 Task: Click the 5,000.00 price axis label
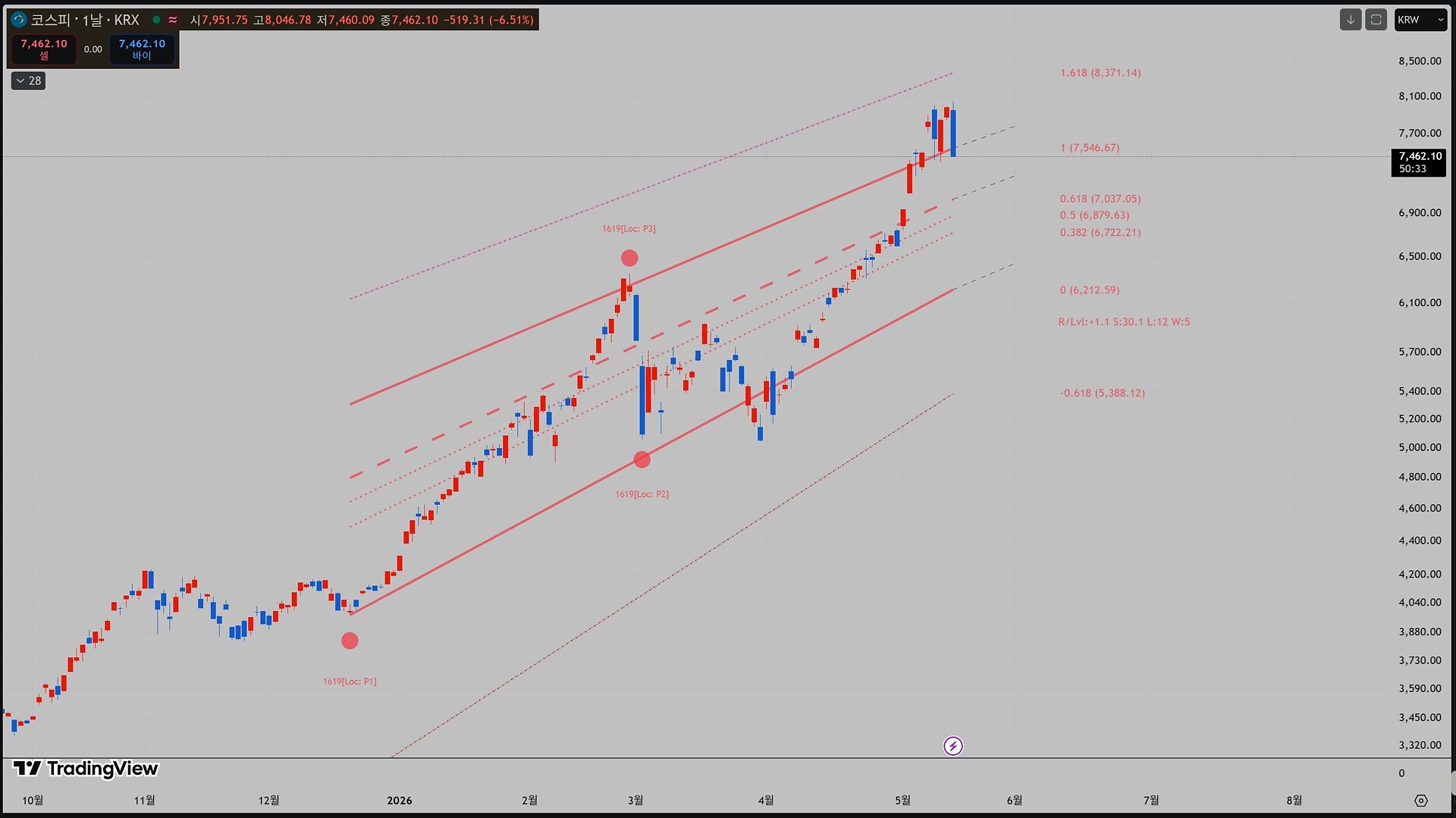pos(1420,447)
